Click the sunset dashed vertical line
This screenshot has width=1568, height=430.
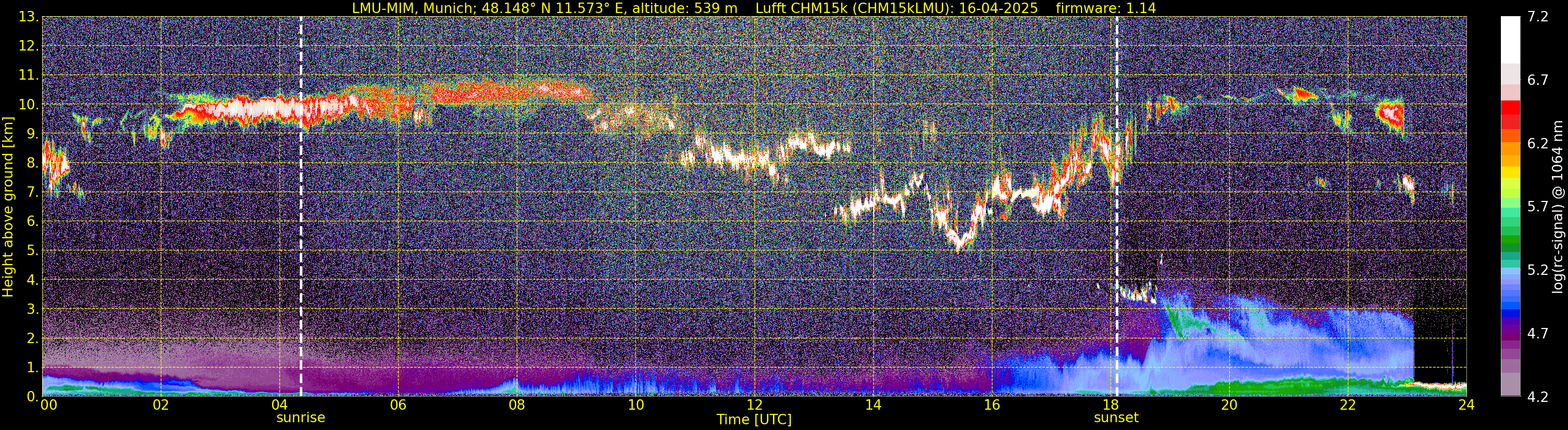click(x=1117, y=206)
